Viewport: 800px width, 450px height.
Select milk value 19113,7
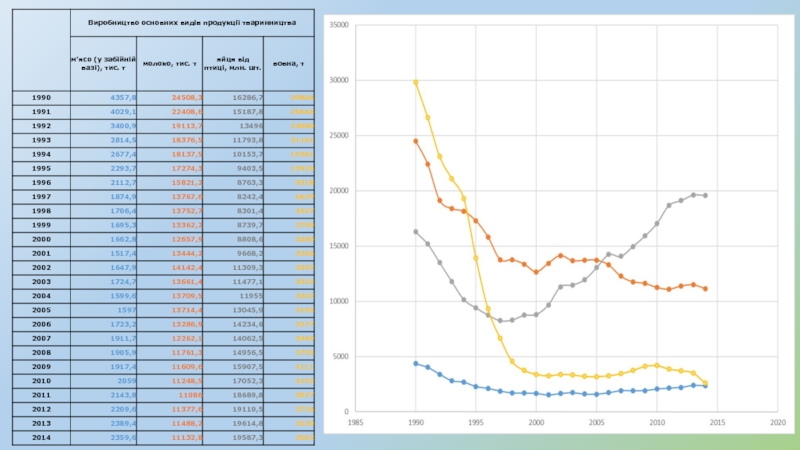click(x=187, y=126)
